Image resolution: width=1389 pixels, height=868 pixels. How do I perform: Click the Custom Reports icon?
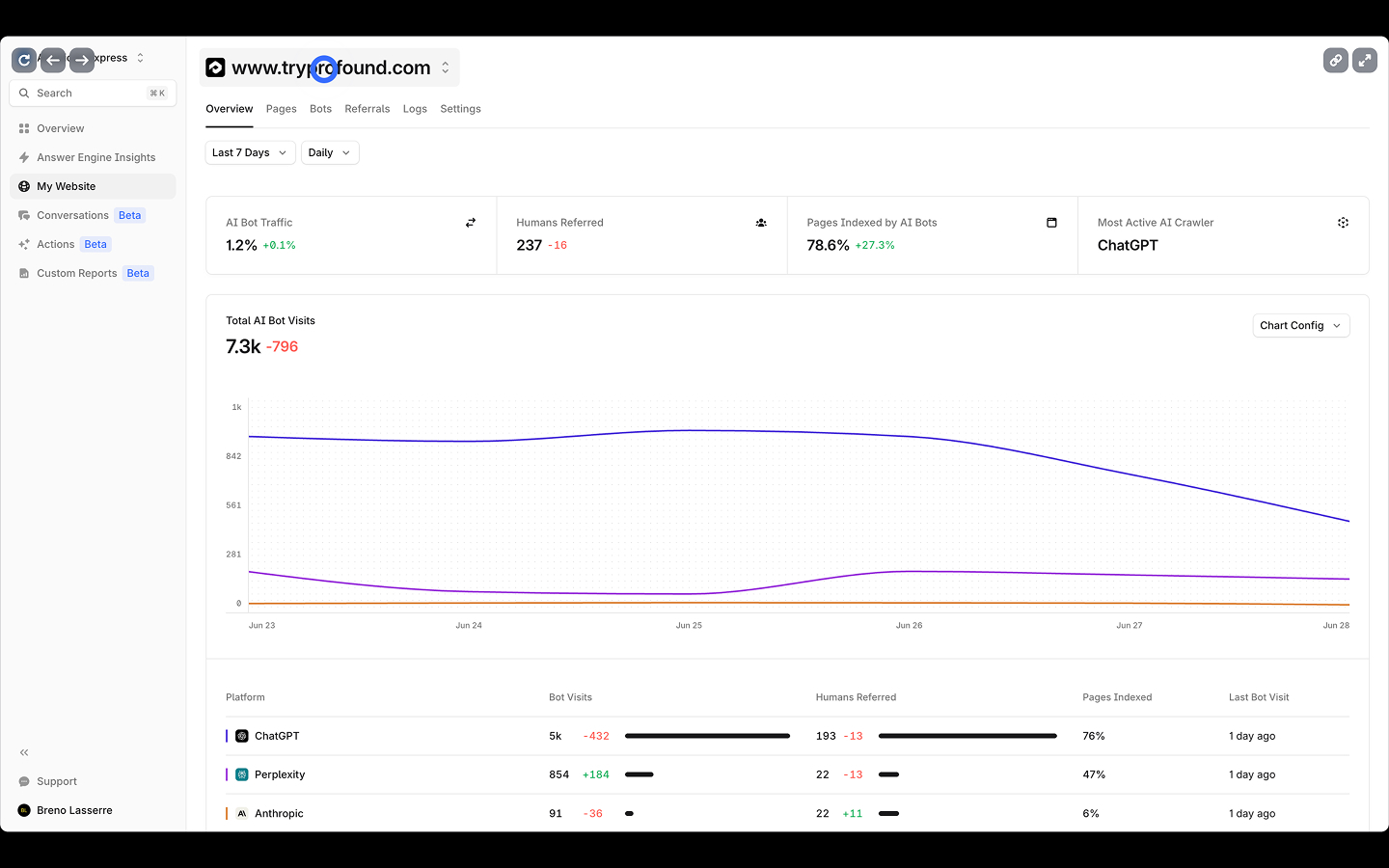click(x=24, y=273)
